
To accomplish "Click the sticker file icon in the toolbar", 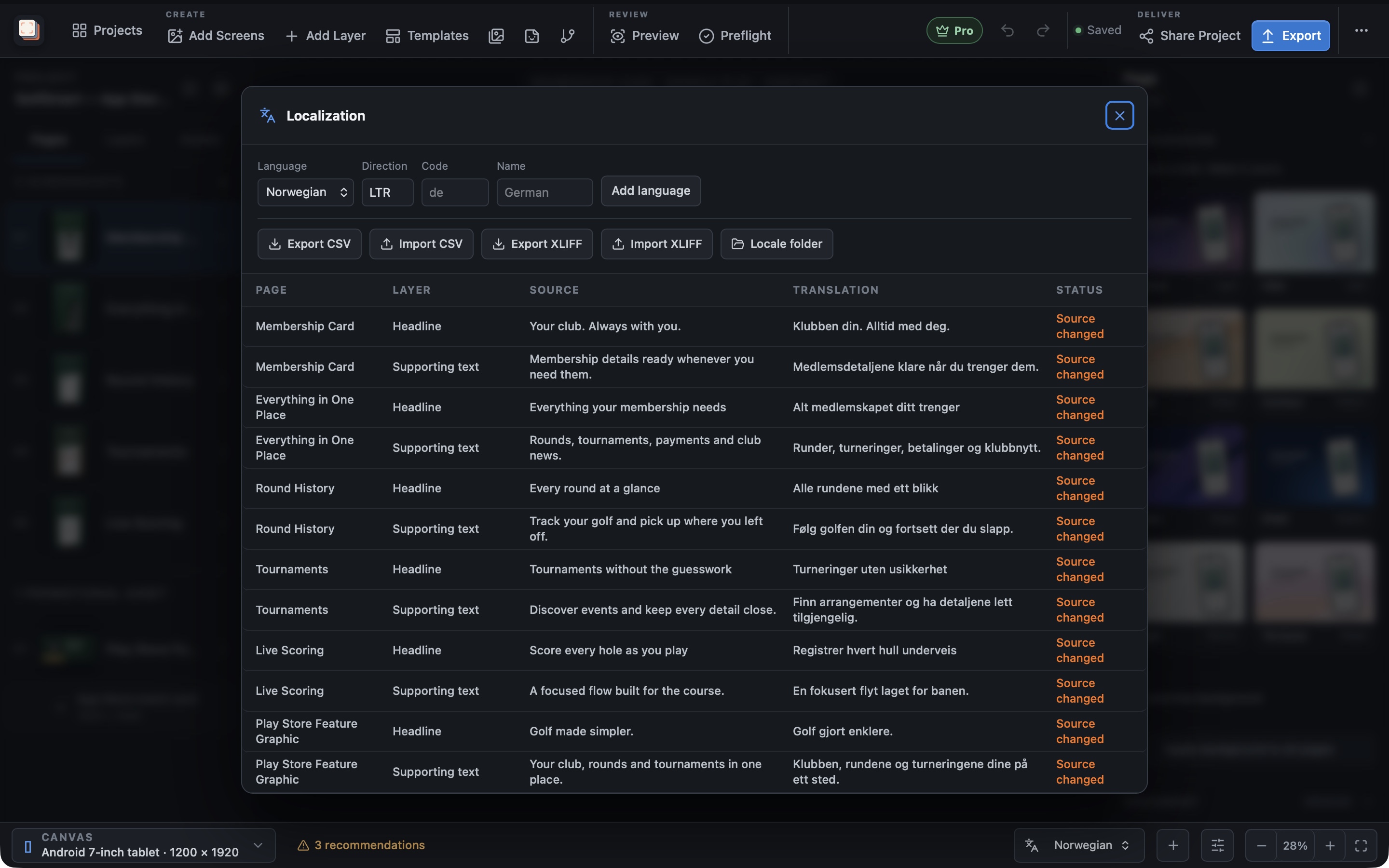I will tap(532, 36).
